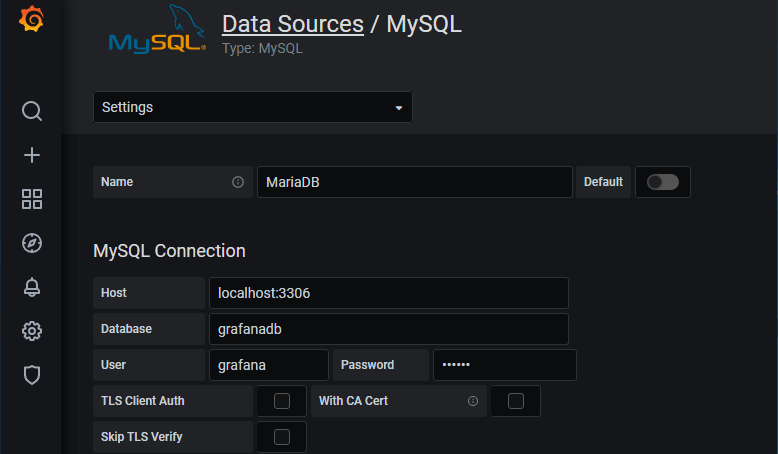This screenshot has height=454, width=778.
Task: Focus the Password input field
Action: pyautogui.click(x=505, y=365)
